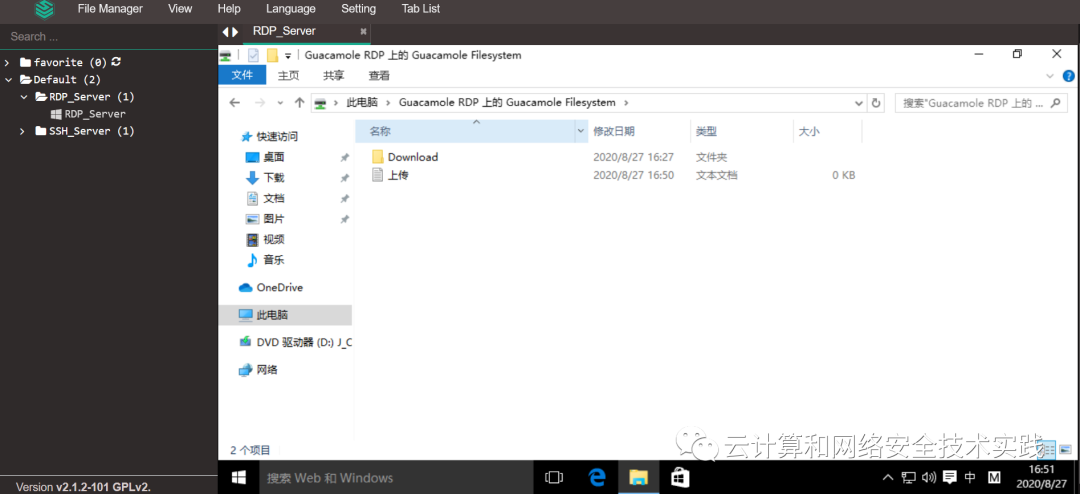This screenshot has width=1080, height=494.
Task: Click the Properties quick access icon
Action: pyautogui.click(x=253, y=55)
